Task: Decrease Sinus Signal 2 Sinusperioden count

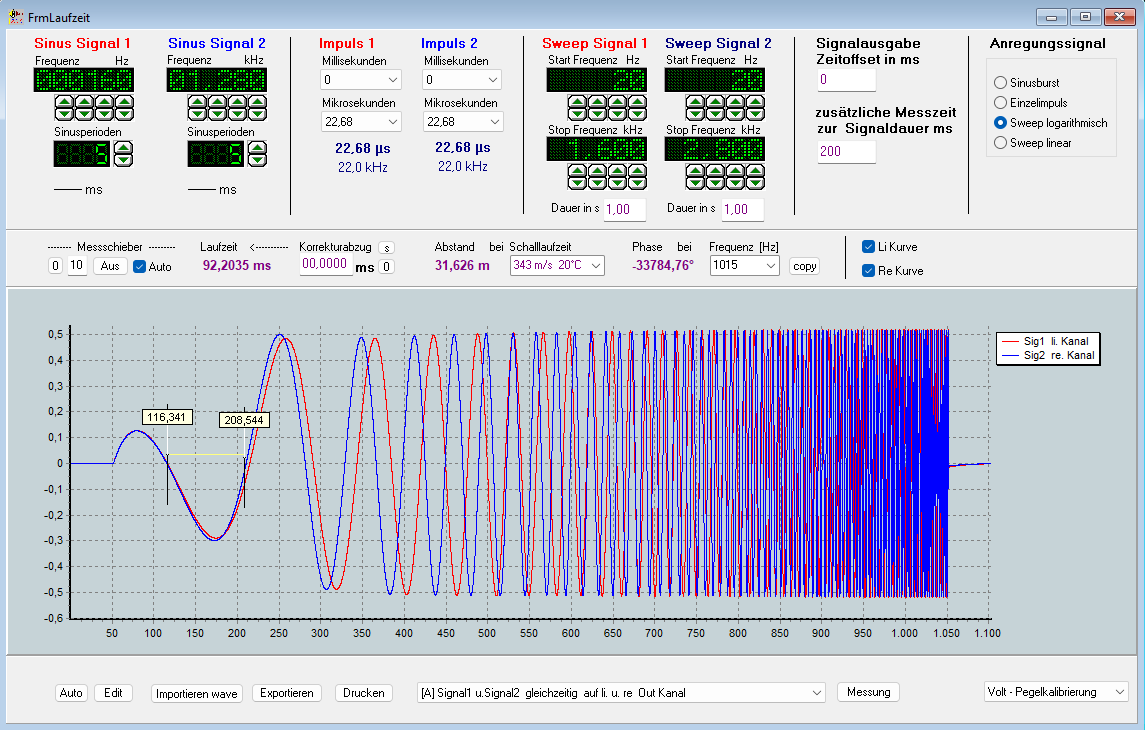Action: (258, 160)
